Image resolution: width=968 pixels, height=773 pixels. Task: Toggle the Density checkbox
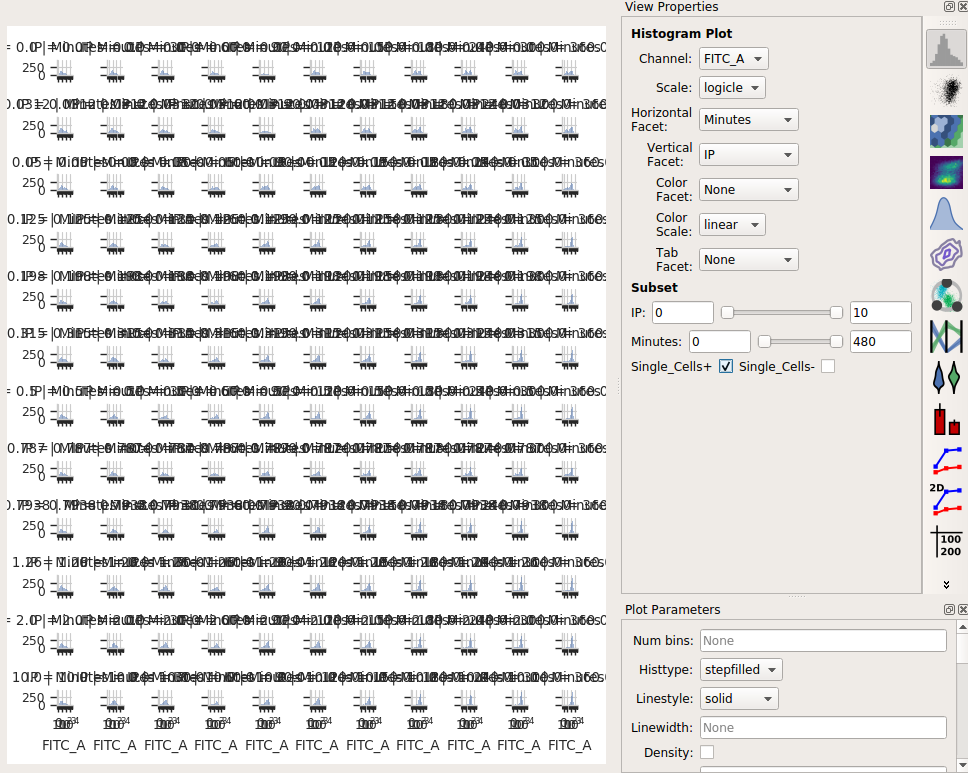click(x=707, y=752)
